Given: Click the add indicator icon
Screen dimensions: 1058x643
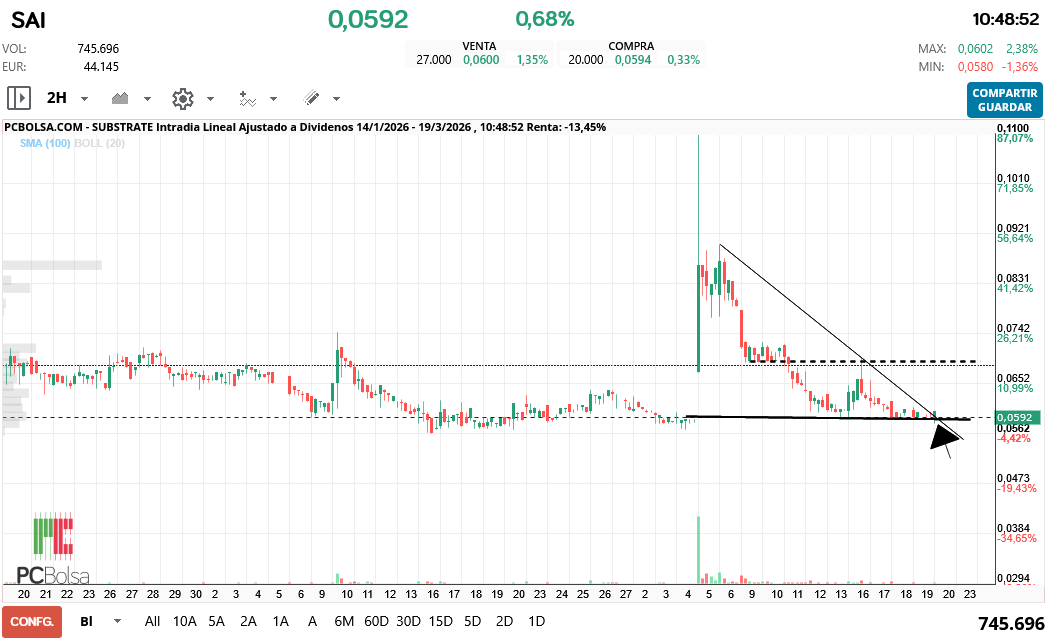Looking at the screenshot, I should tap(249, 98).
